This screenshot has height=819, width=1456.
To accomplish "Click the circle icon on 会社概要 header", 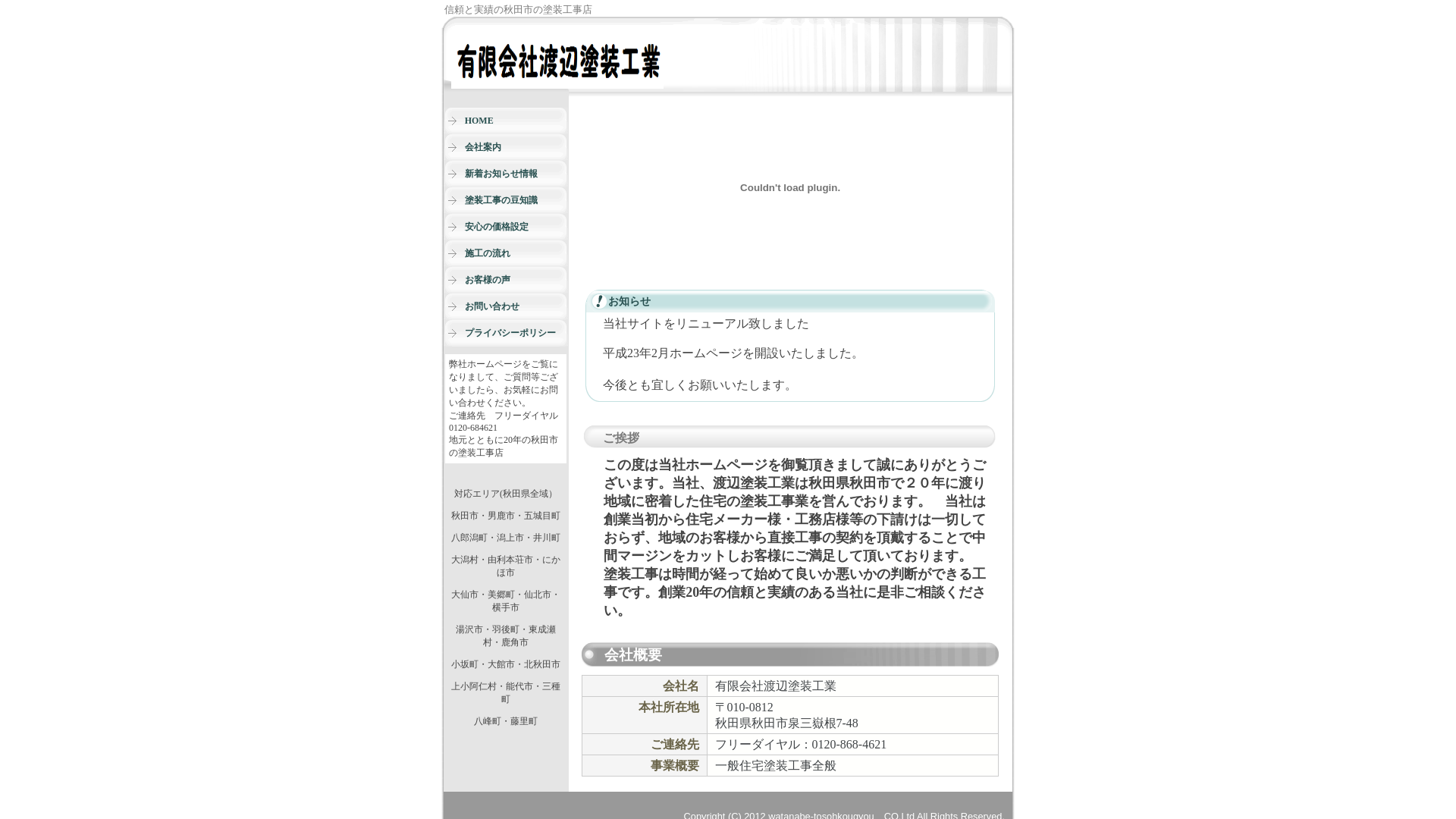I will point(591,654).
